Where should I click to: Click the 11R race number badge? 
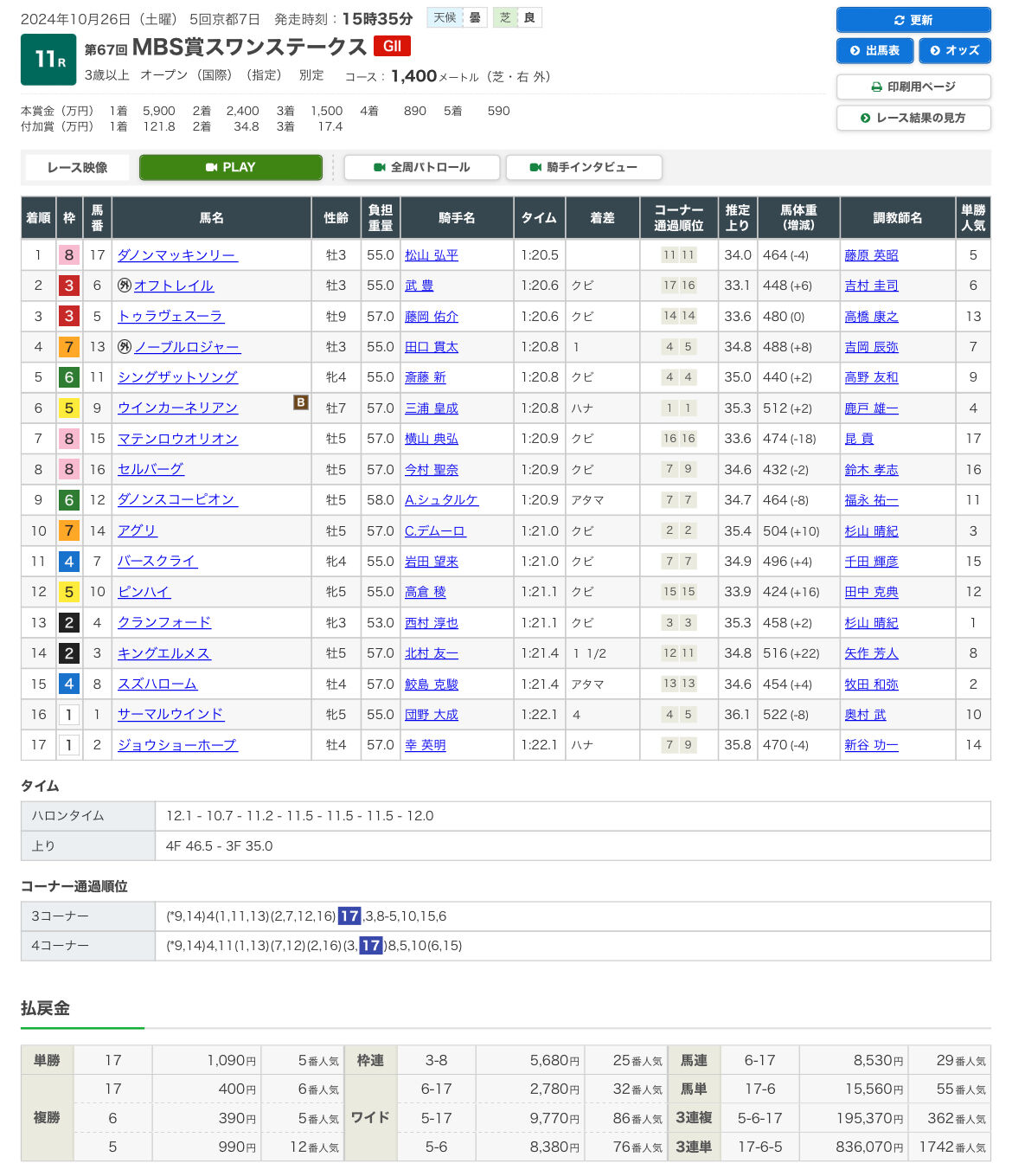[48, 60]
